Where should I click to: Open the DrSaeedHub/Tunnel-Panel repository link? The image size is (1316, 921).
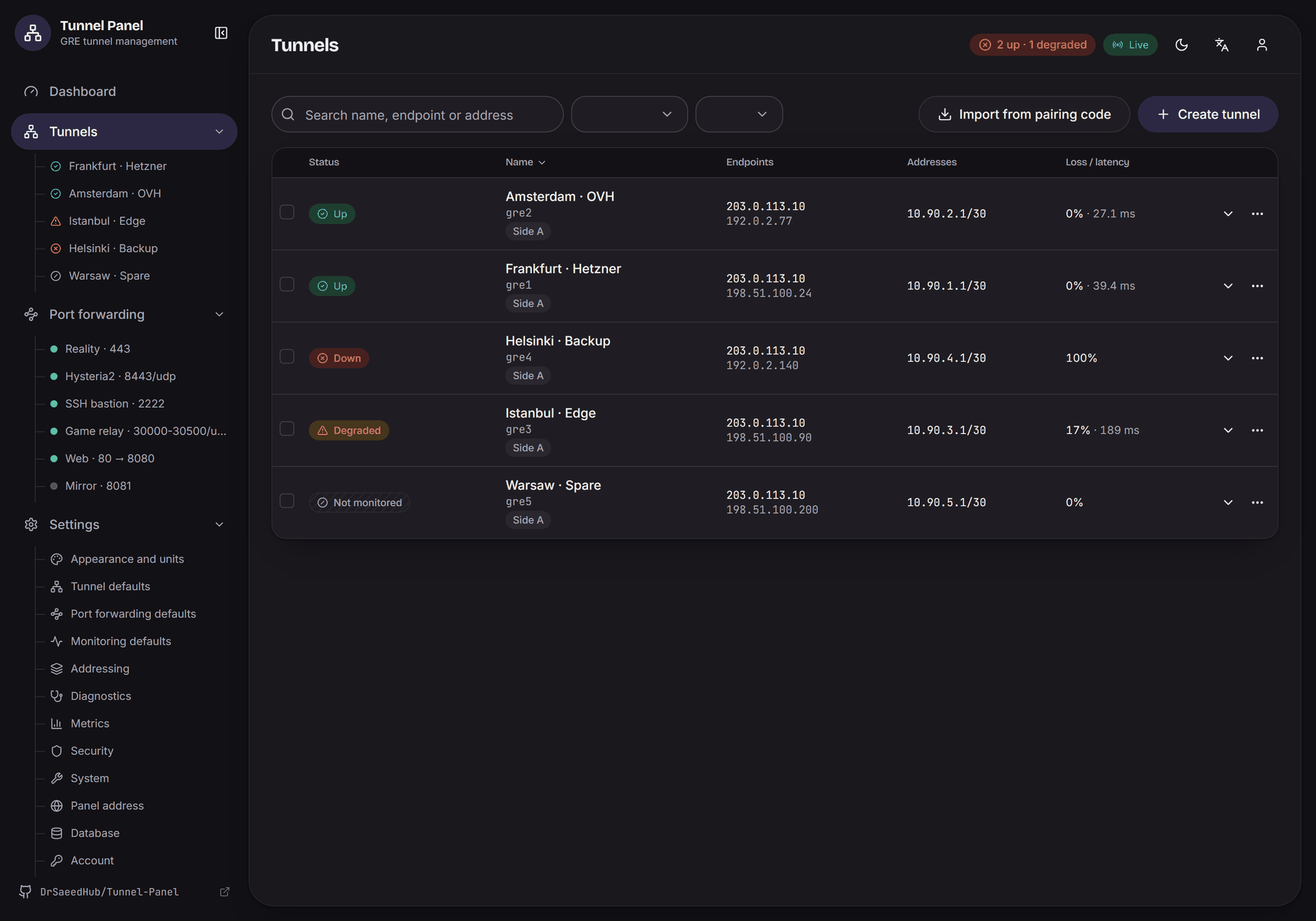click(109, 892)
